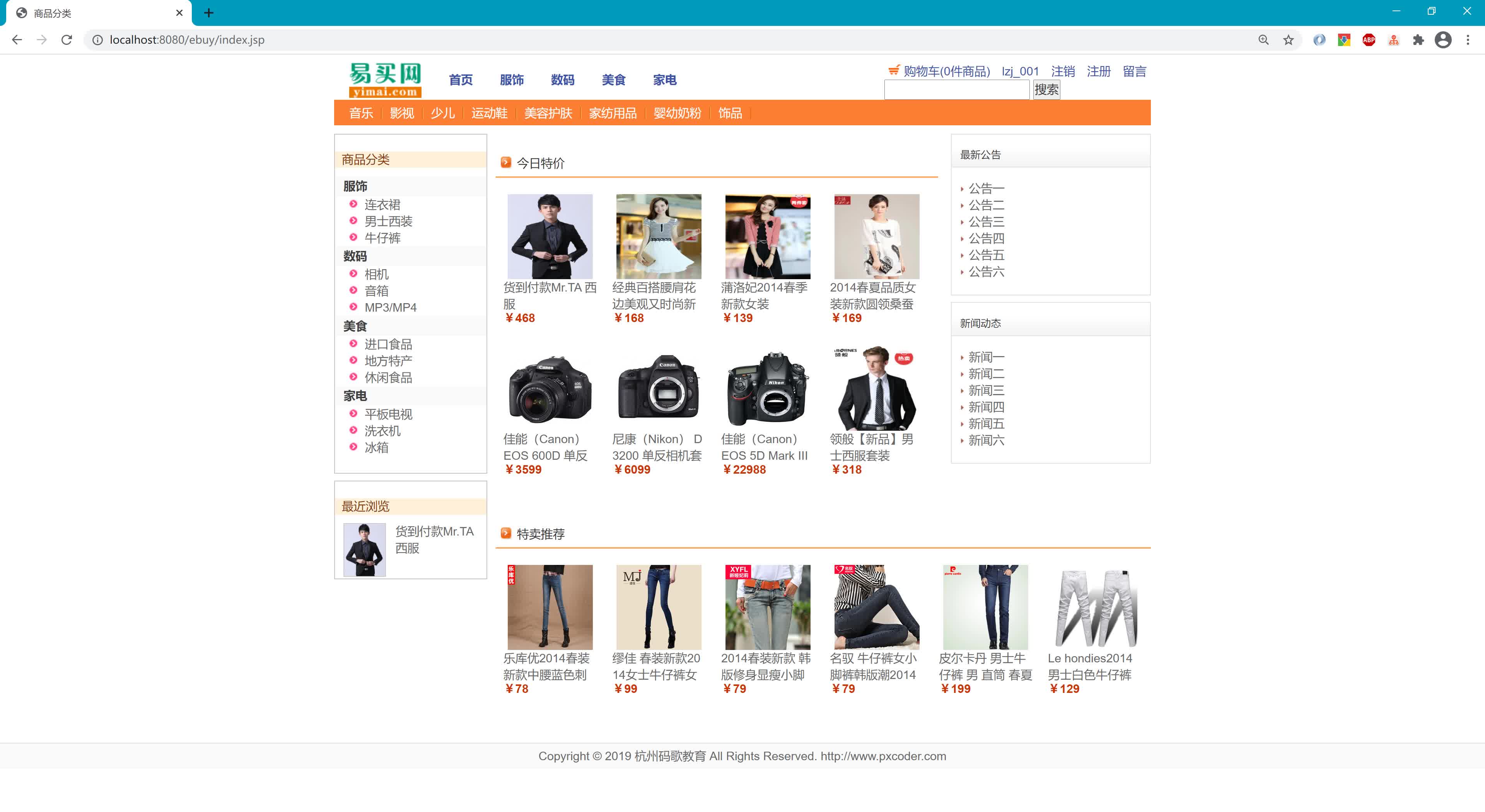Open MP3/MP4 category

coord(390,308)
